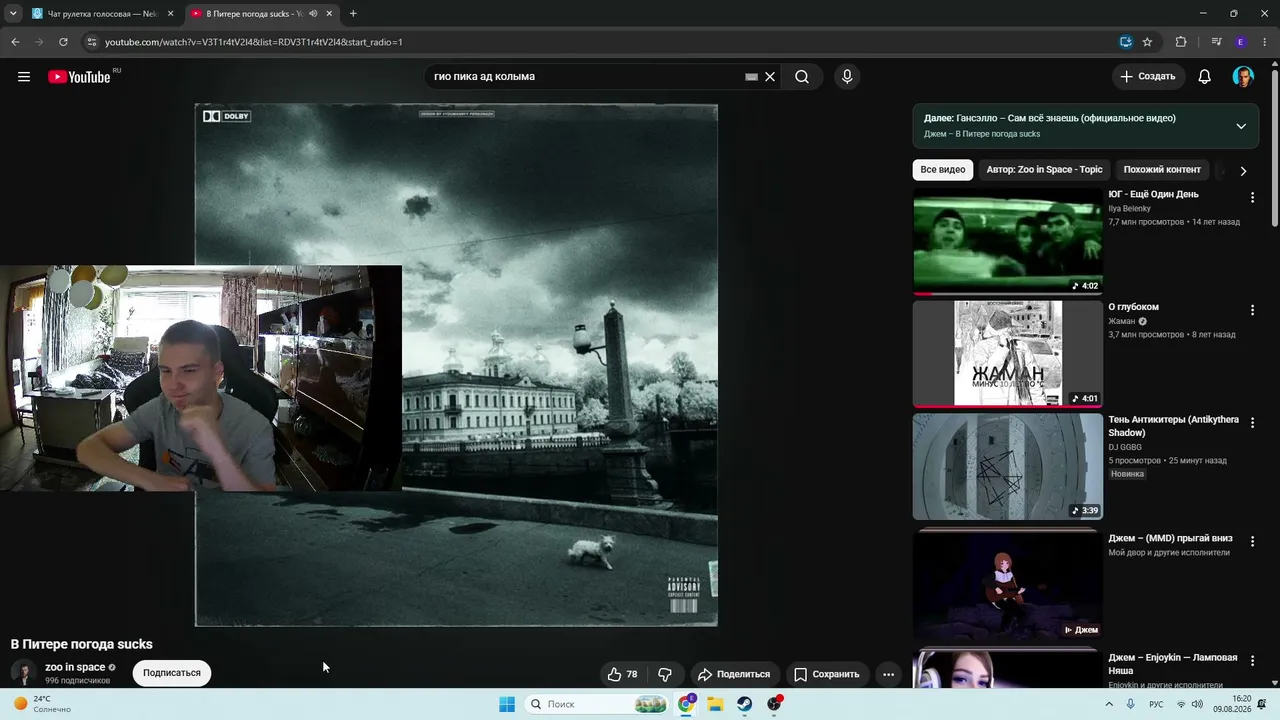The height and width of the screenshot is (720, 1280).
Task: Focus the browser address bar URL
Action: coord(254,42)
